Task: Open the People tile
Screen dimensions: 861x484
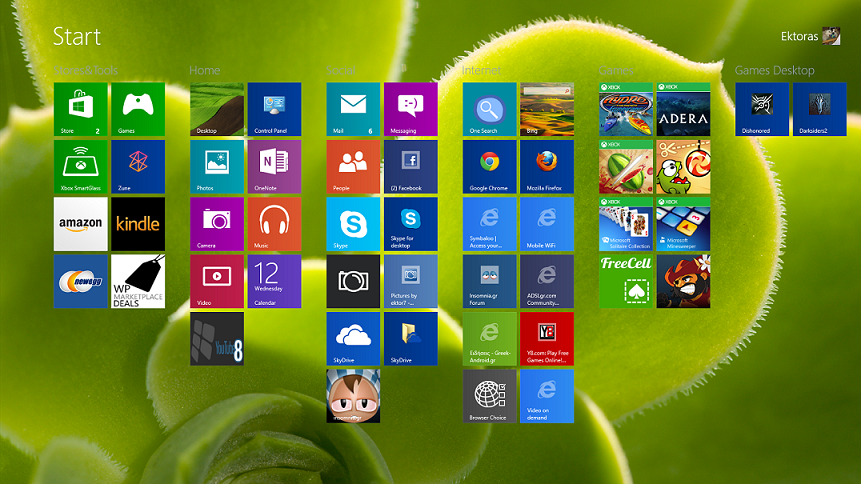Action: [x=353, y=166]
